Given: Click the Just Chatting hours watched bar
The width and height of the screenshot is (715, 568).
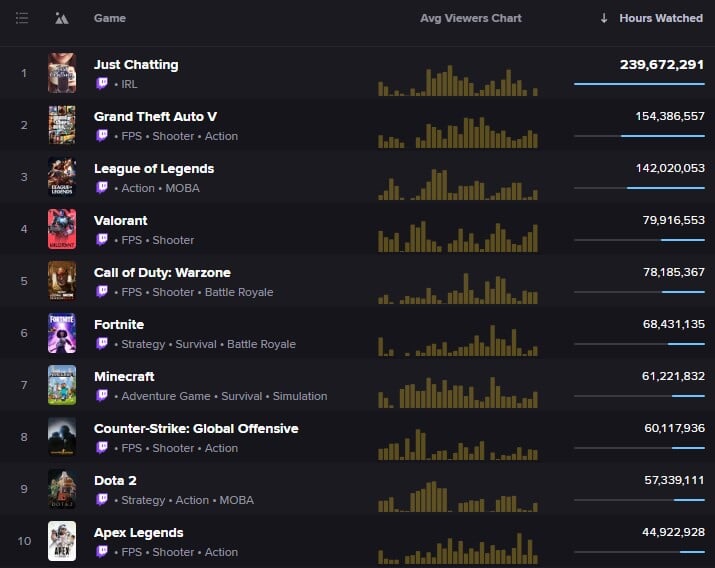Looking at the screenshot, I should tap(639, 84).
